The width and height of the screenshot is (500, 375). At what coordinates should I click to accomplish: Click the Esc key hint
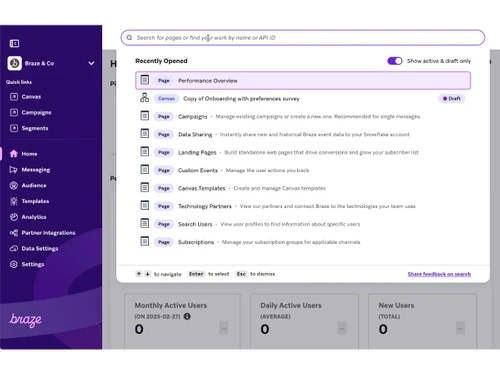tap(241, 274)
